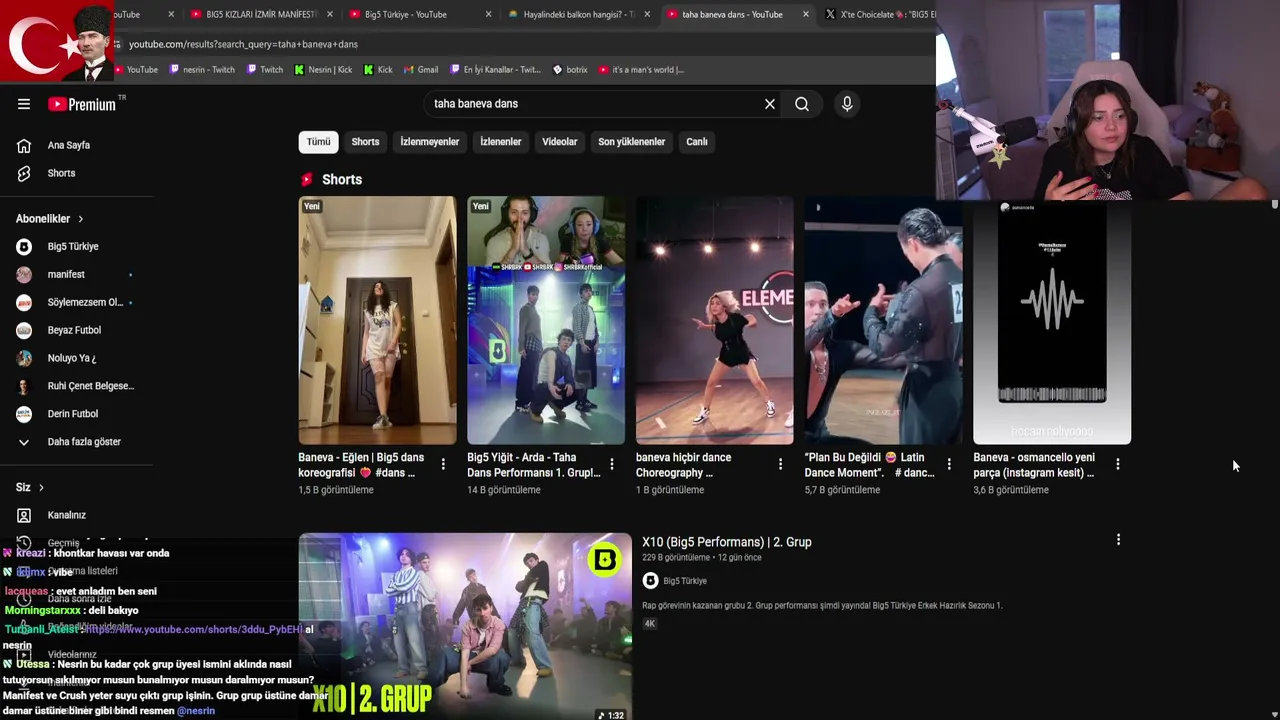Open options for Plan Bu Değildi short
The image size is (1280, 720).
pos(949,464)
